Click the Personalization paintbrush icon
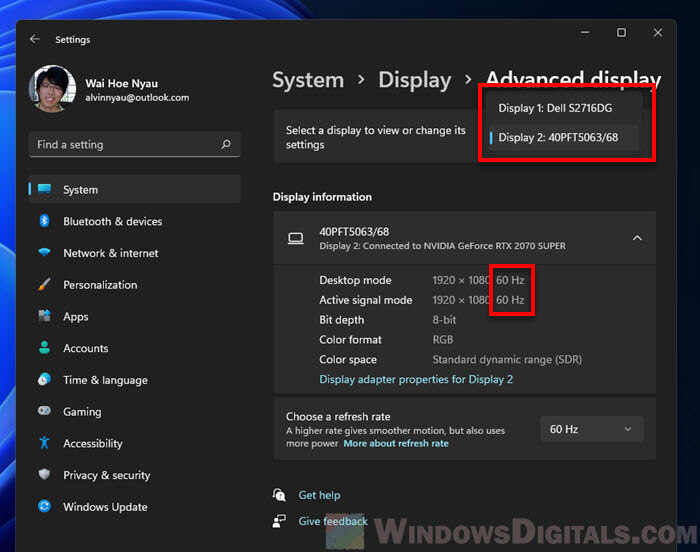 (44, 284)
